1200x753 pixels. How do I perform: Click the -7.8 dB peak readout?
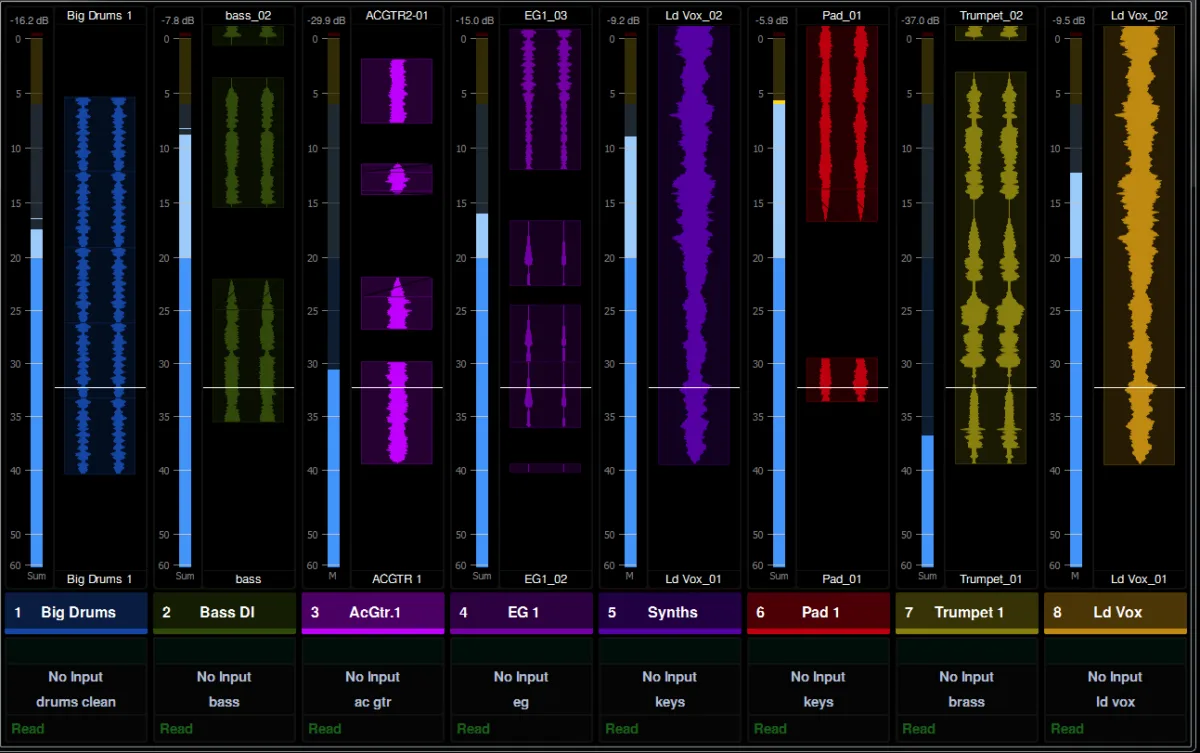(179, 19)
